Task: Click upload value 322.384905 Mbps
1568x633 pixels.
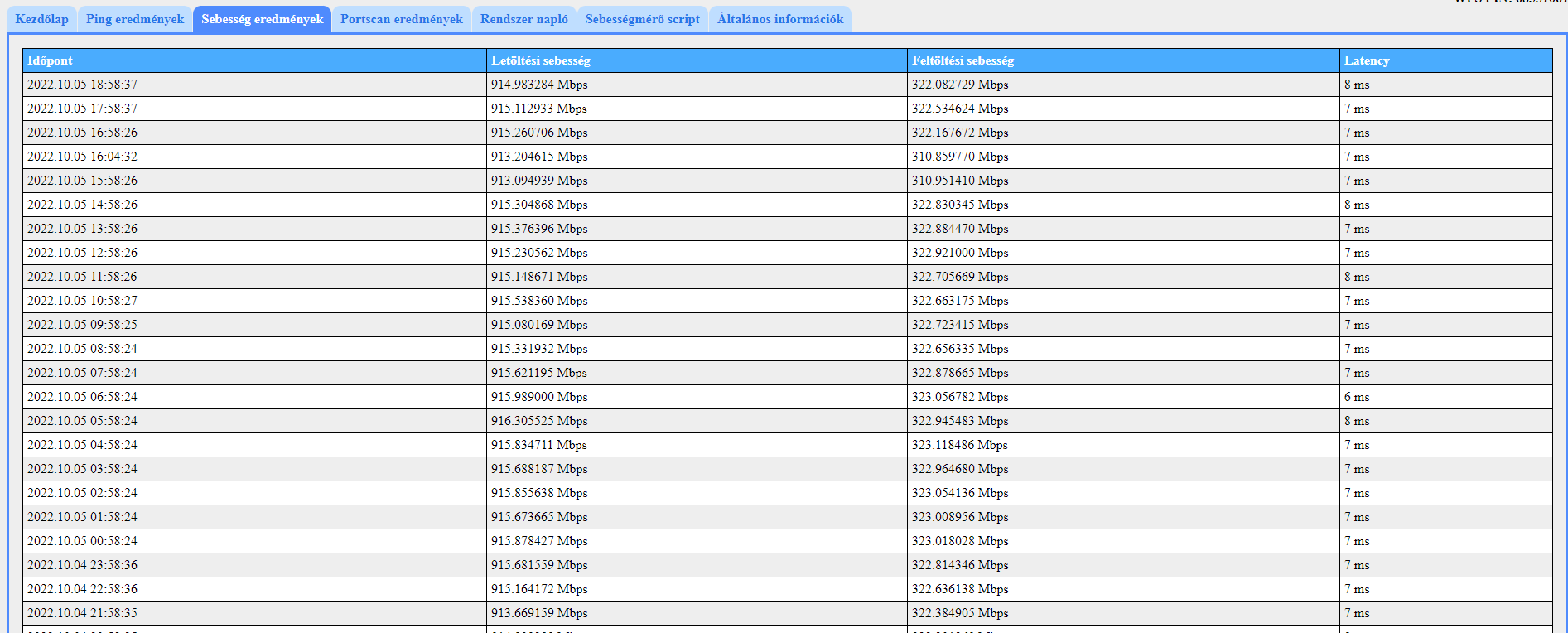Action: [960, 613]
